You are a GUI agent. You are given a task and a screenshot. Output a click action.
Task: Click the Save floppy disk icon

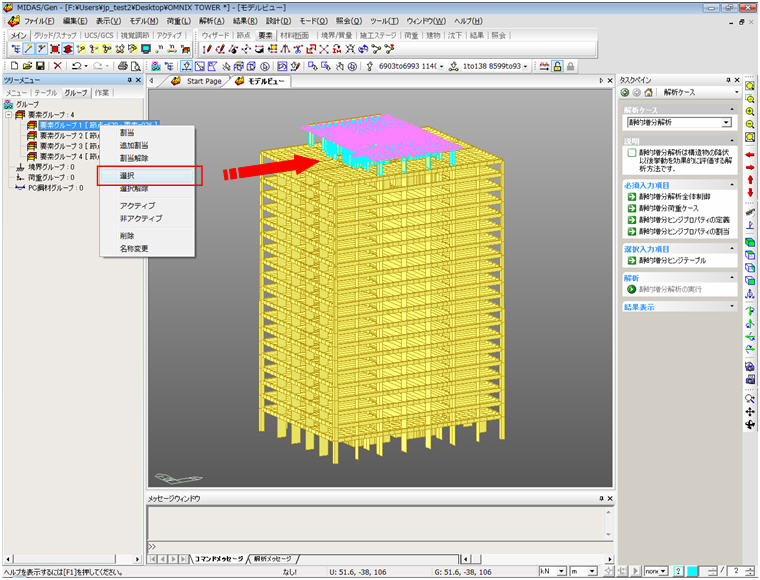(40, 66)
